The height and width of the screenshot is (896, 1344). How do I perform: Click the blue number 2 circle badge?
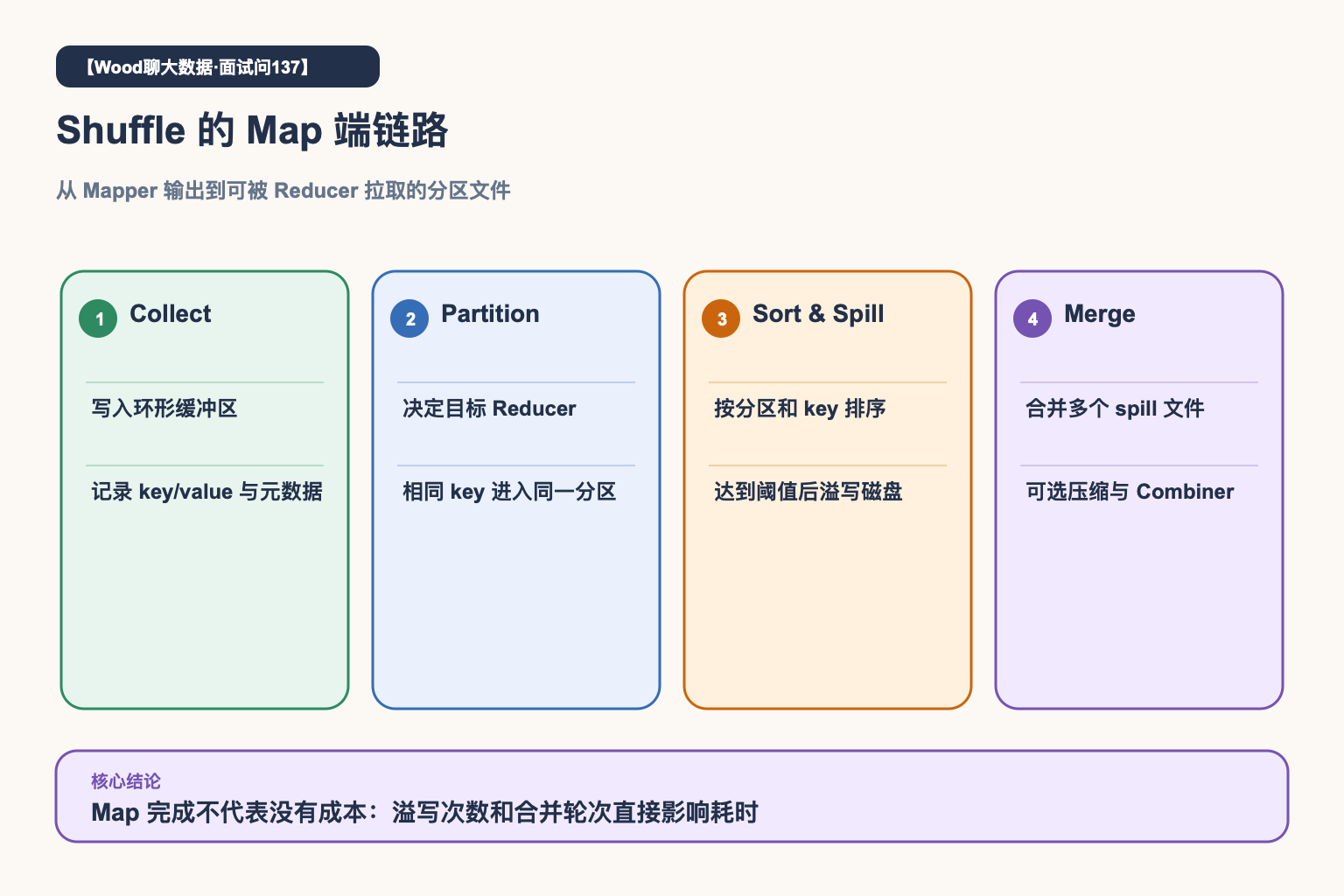[409, 318]
